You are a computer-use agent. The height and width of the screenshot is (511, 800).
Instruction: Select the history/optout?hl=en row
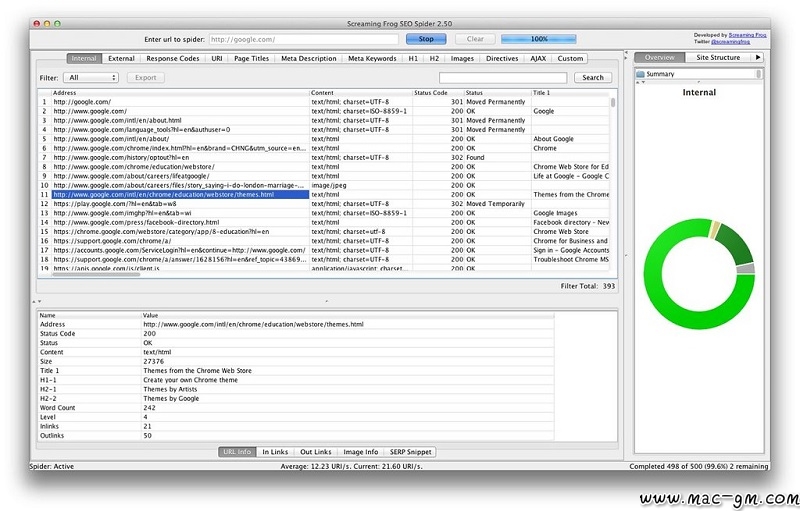coord(323,158)
